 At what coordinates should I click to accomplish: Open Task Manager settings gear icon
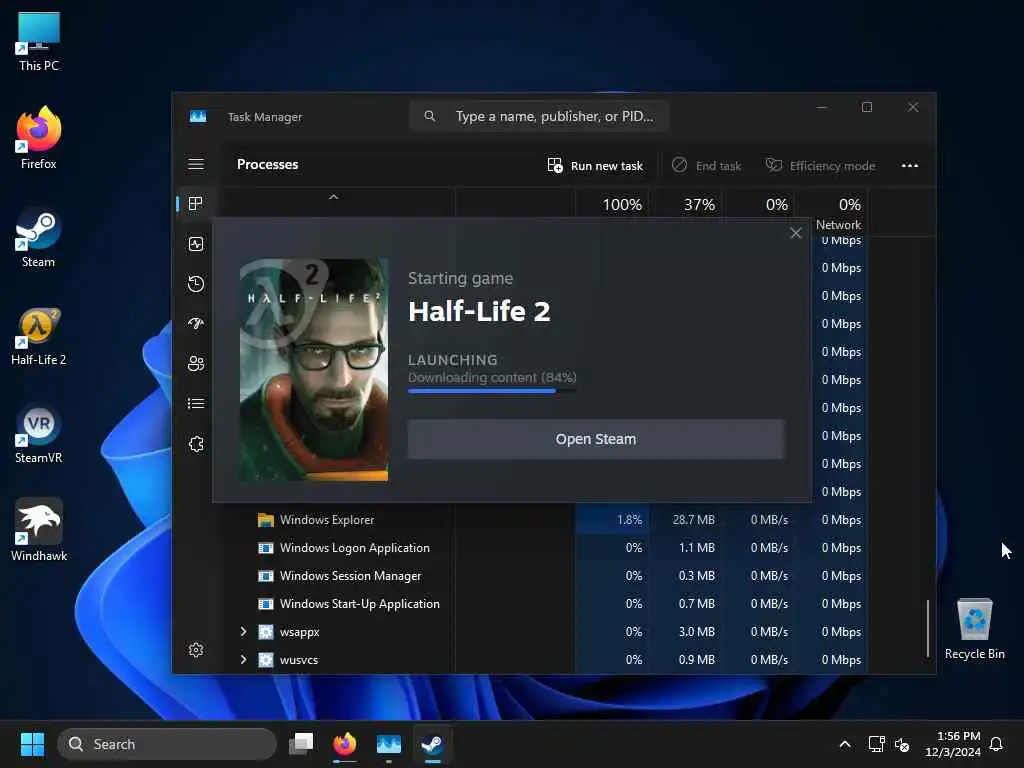[196, 650]
